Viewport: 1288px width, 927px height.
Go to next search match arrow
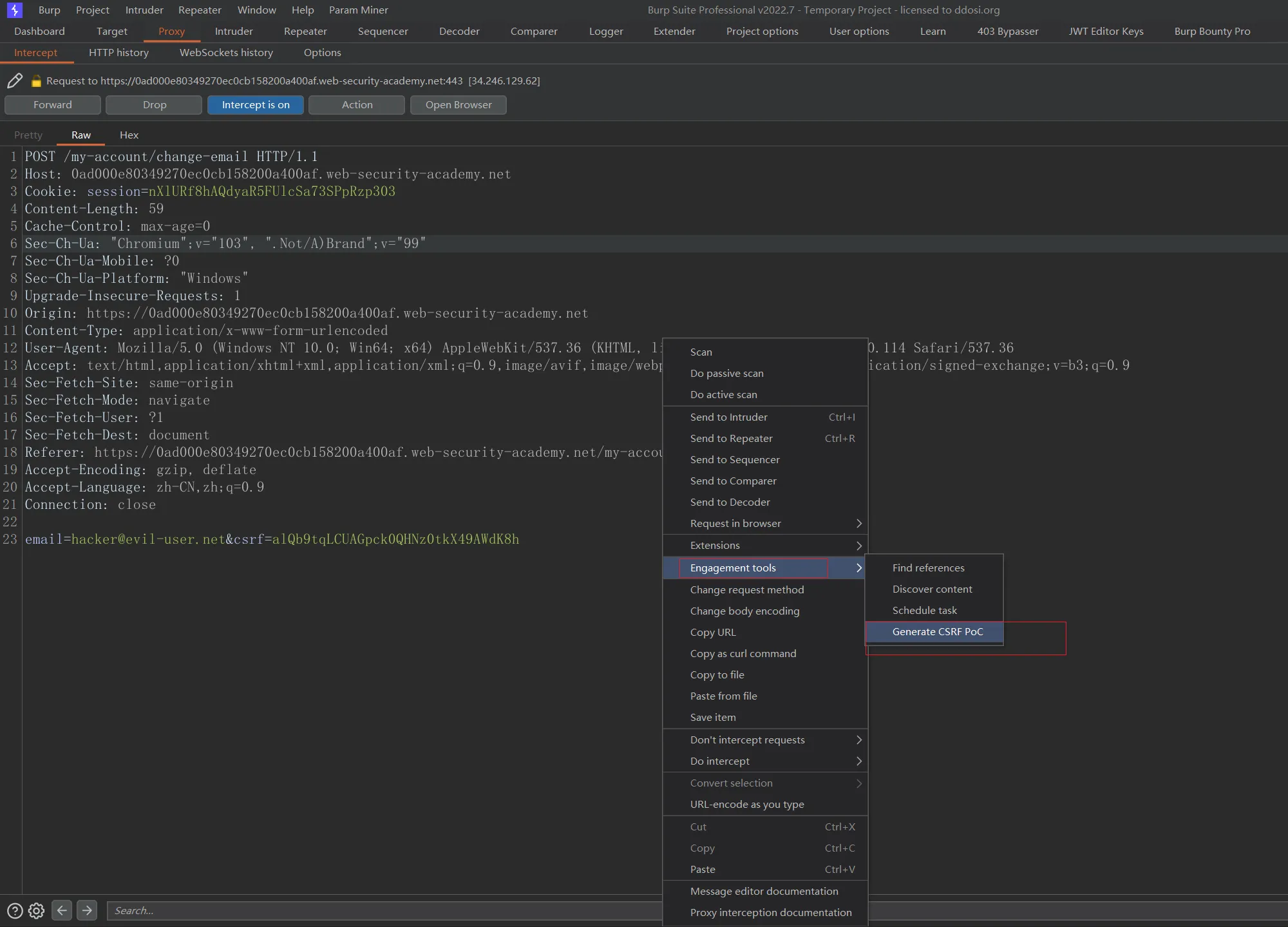tap(87, 910)
